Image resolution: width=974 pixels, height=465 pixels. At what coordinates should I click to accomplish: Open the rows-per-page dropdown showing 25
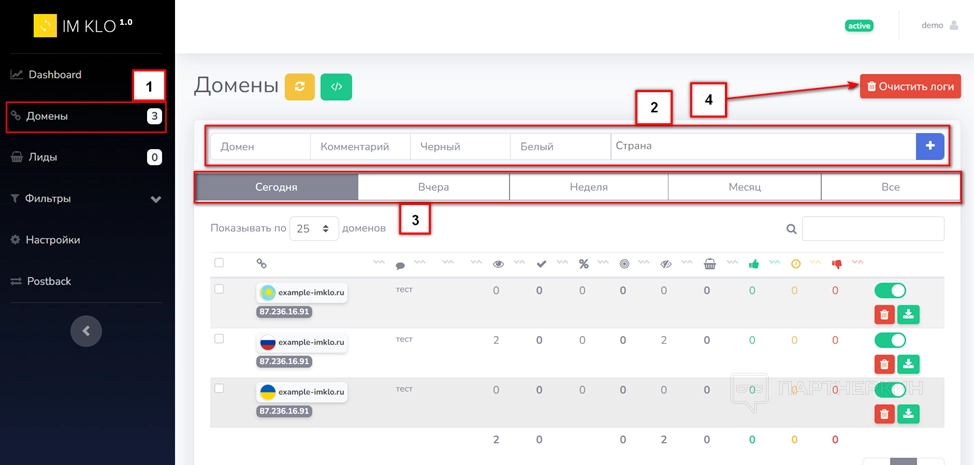tap(314, 229)
